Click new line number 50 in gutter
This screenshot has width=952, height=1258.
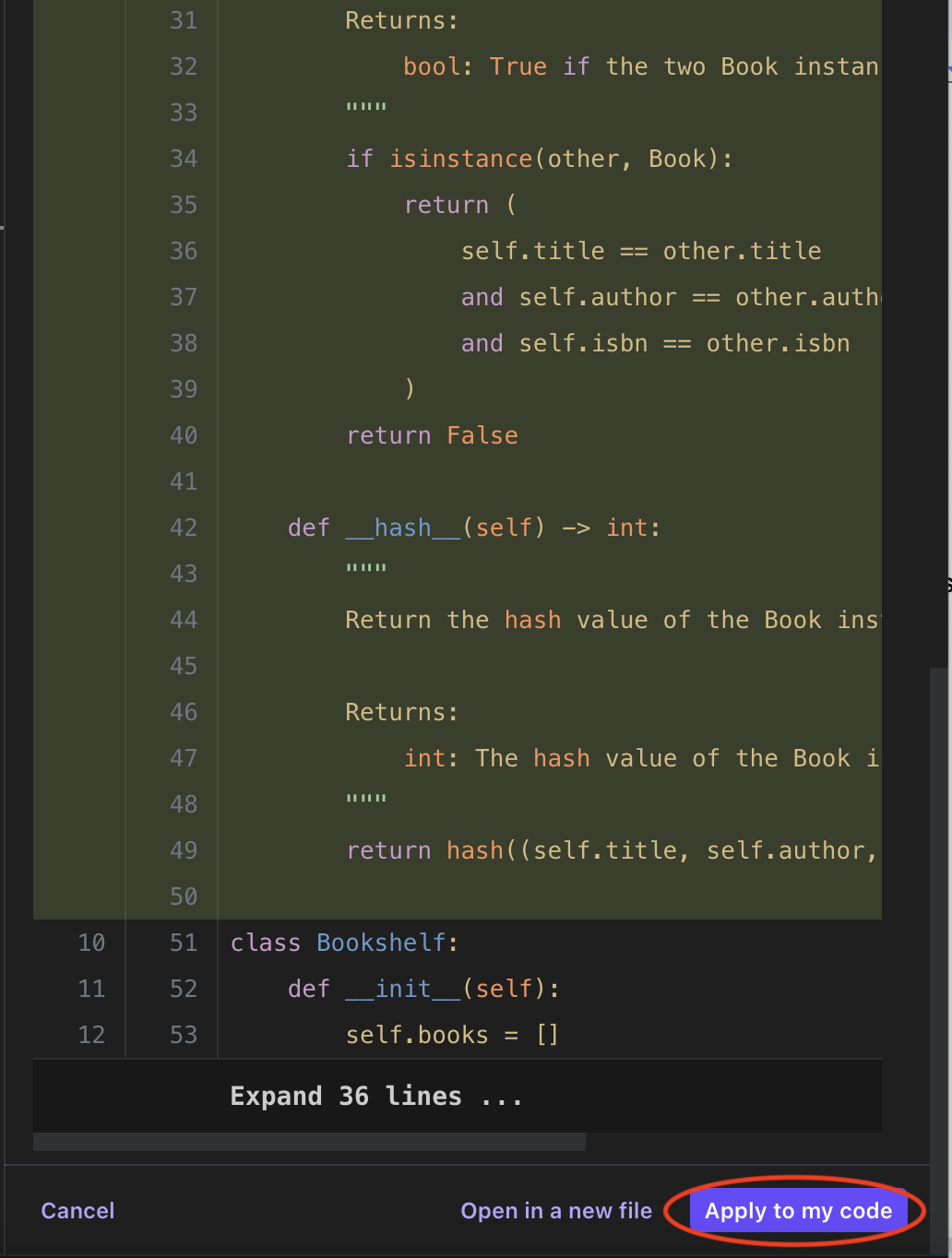(184, 896)
